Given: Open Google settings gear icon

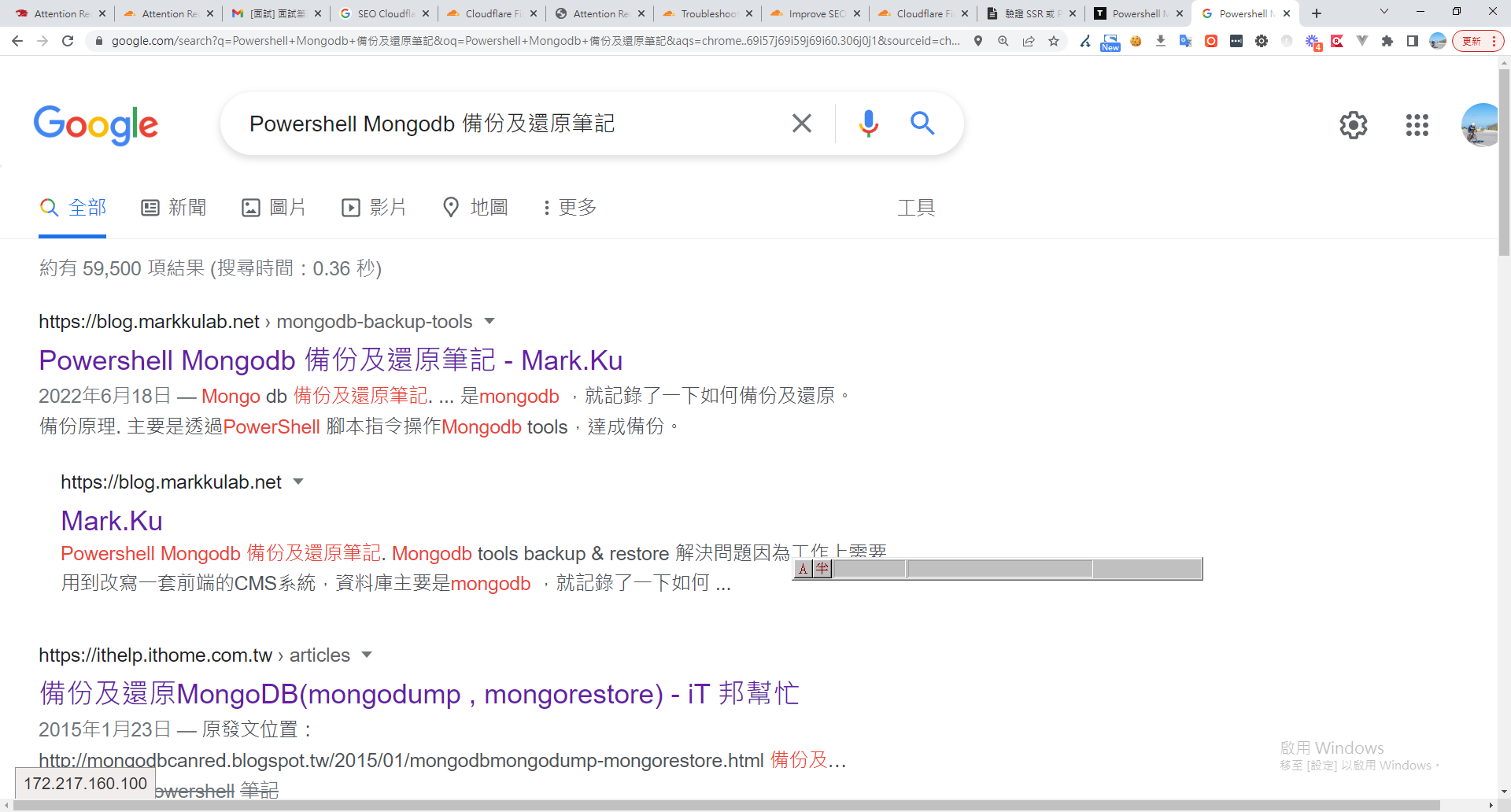Looking at the screenshot, I should (x=1353, y=125).
